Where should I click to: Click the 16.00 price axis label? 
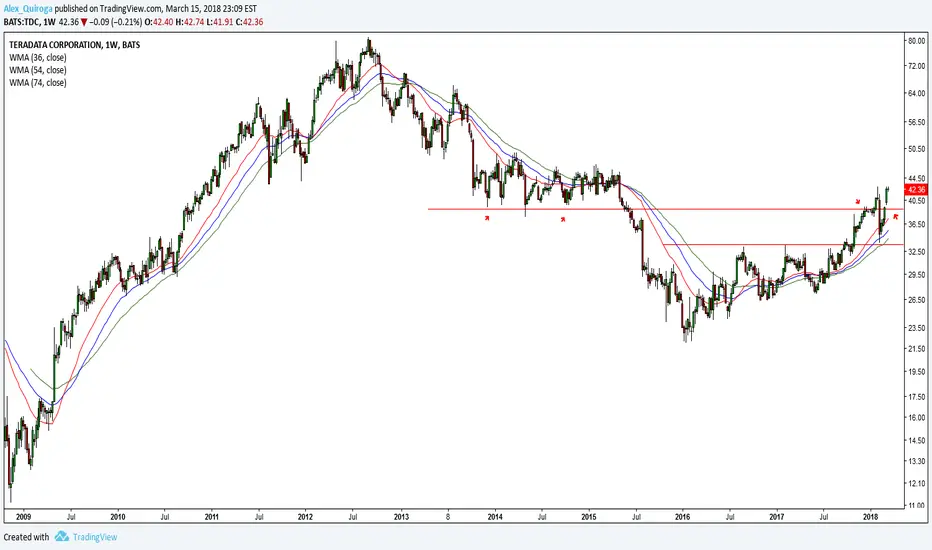point(917,418)
